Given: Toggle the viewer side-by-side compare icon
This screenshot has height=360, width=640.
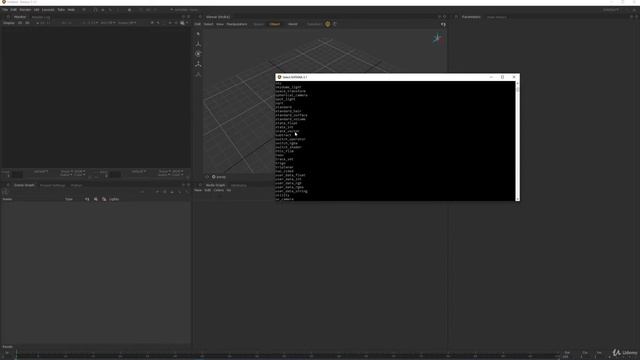Looking at the screenshot, I should [x=443, y=24].
